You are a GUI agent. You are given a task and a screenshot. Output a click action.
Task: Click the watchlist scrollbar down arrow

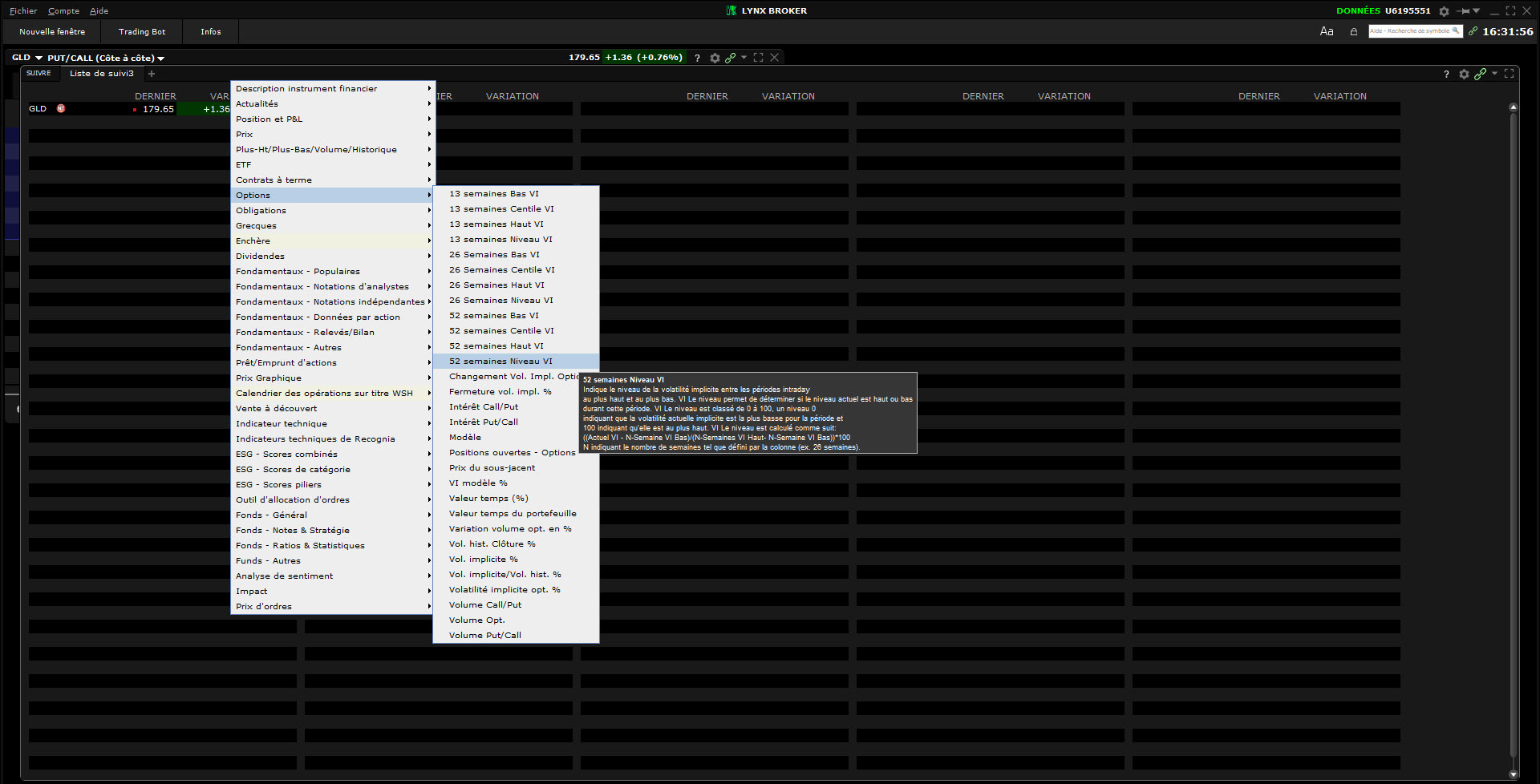[x=1514, y=774]
